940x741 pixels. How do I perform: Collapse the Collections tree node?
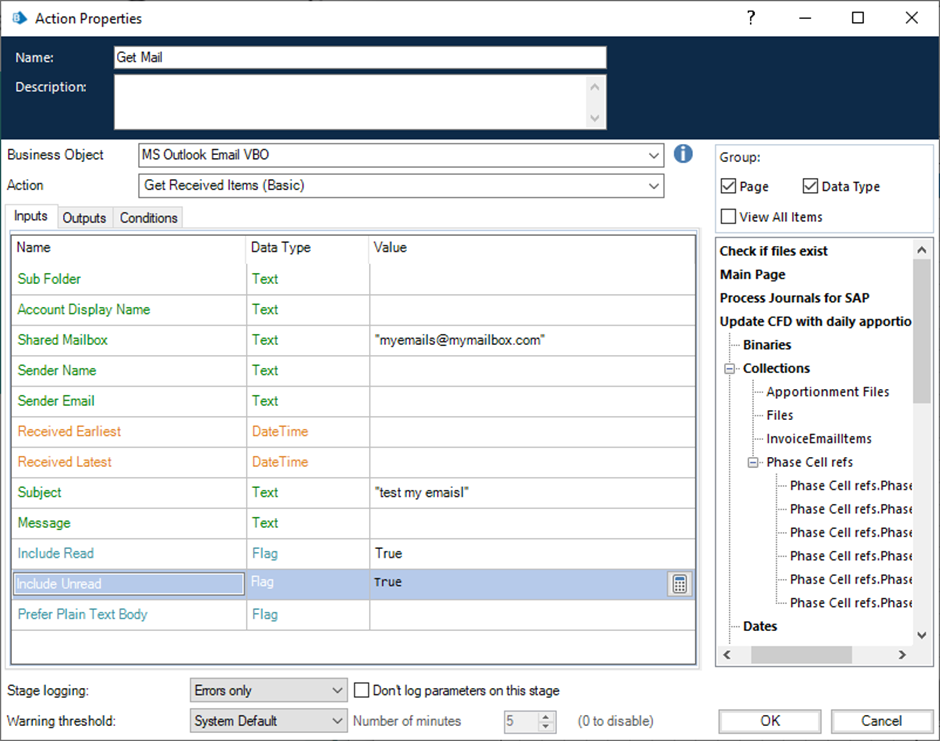[729, 368]
